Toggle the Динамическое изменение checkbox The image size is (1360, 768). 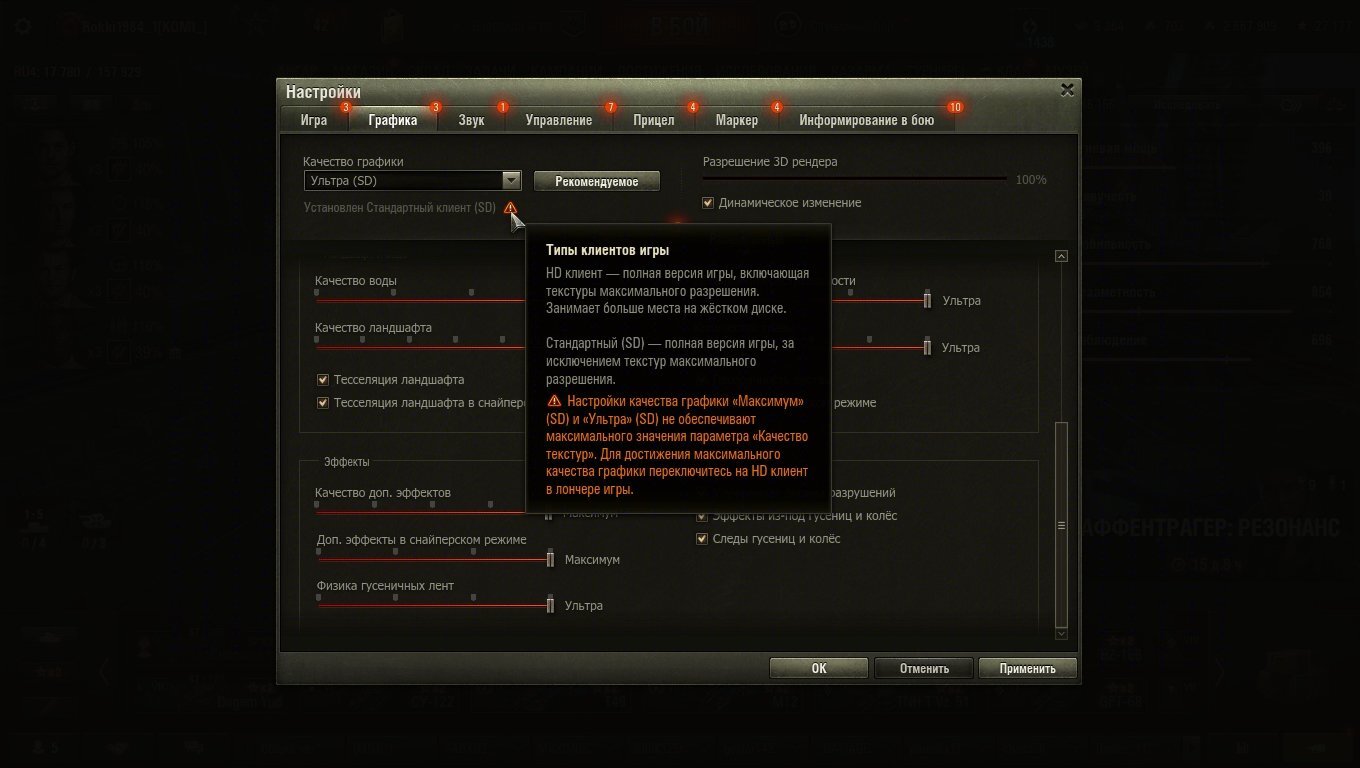[708, 203]
